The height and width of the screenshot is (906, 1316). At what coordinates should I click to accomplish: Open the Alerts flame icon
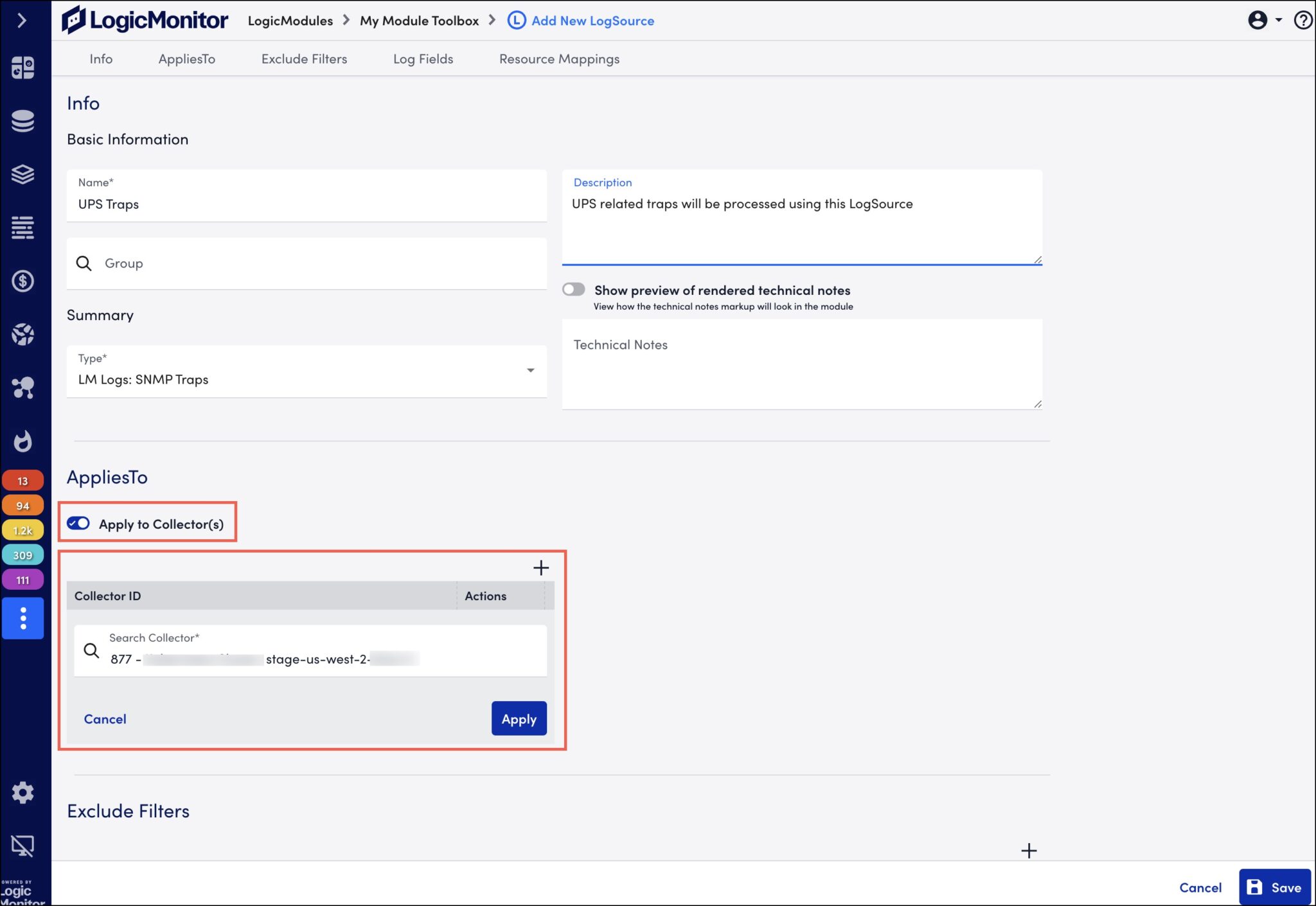23,441
